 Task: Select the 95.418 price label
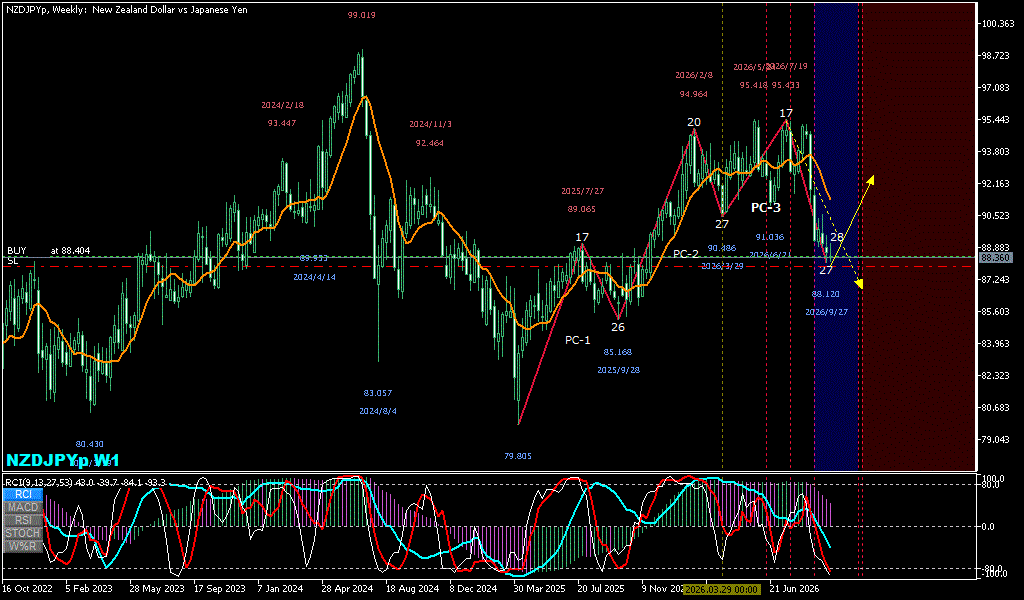754,85
